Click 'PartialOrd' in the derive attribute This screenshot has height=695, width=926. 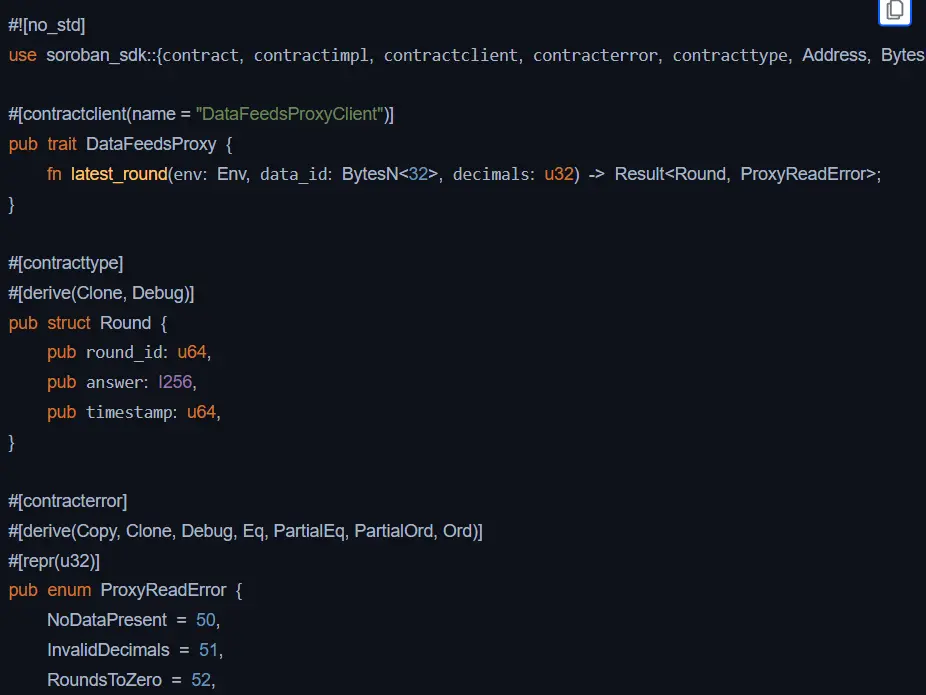click(x=394, y=531)
